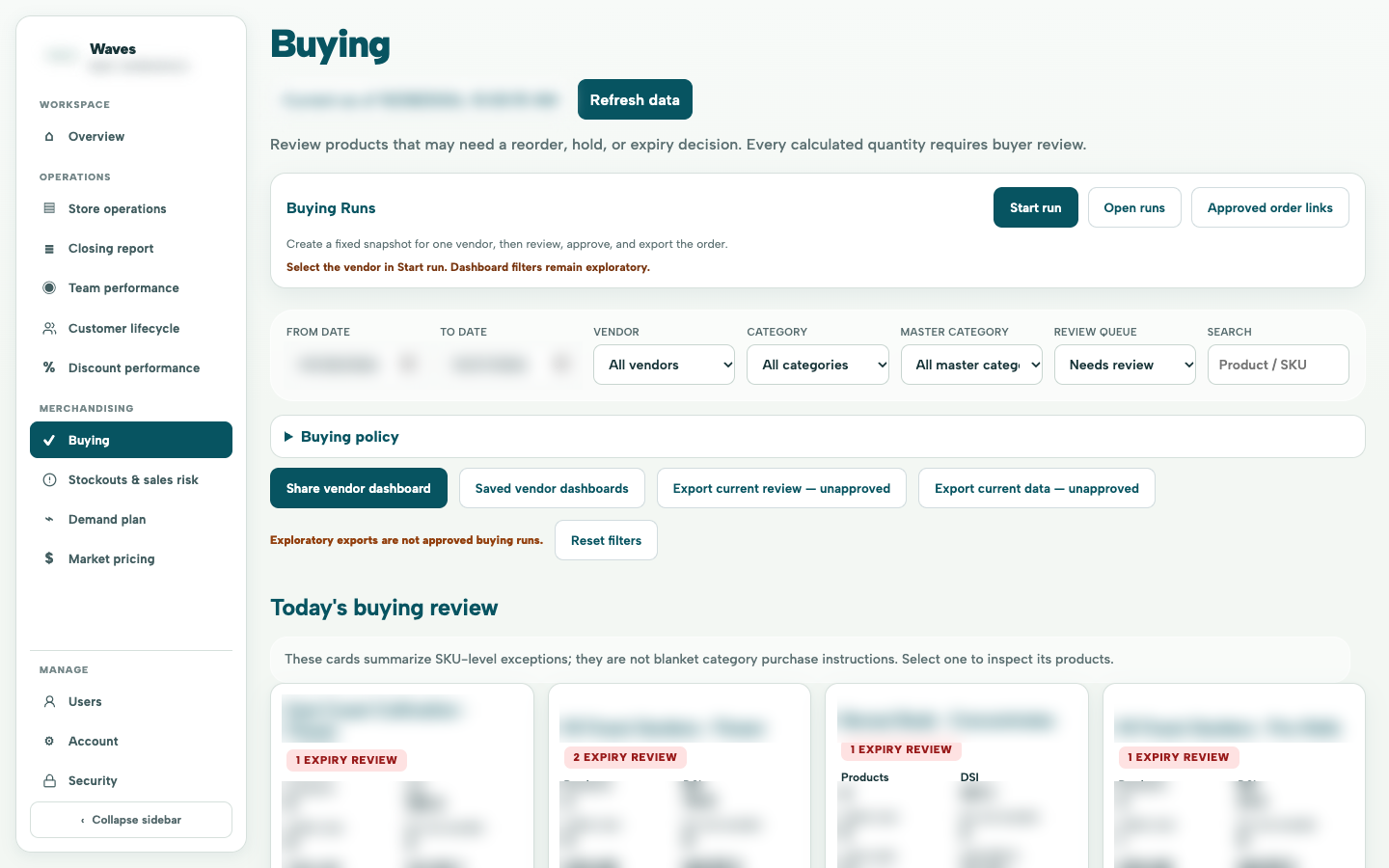Click the Waves workspace name

(113, 49)
